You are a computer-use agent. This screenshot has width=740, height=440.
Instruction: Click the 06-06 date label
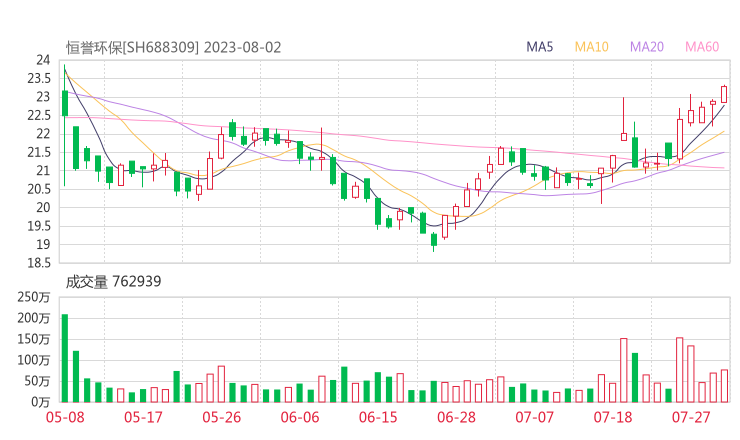300,417
